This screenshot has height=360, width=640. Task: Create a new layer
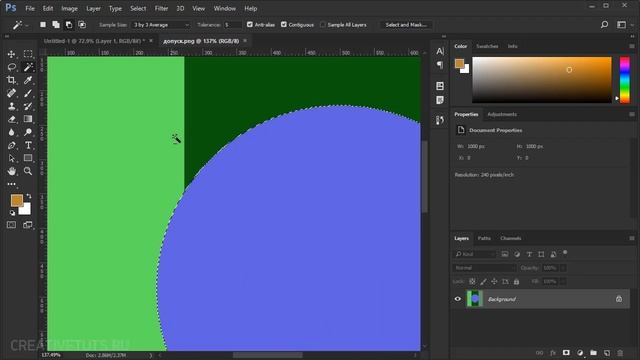pos(607,353)
